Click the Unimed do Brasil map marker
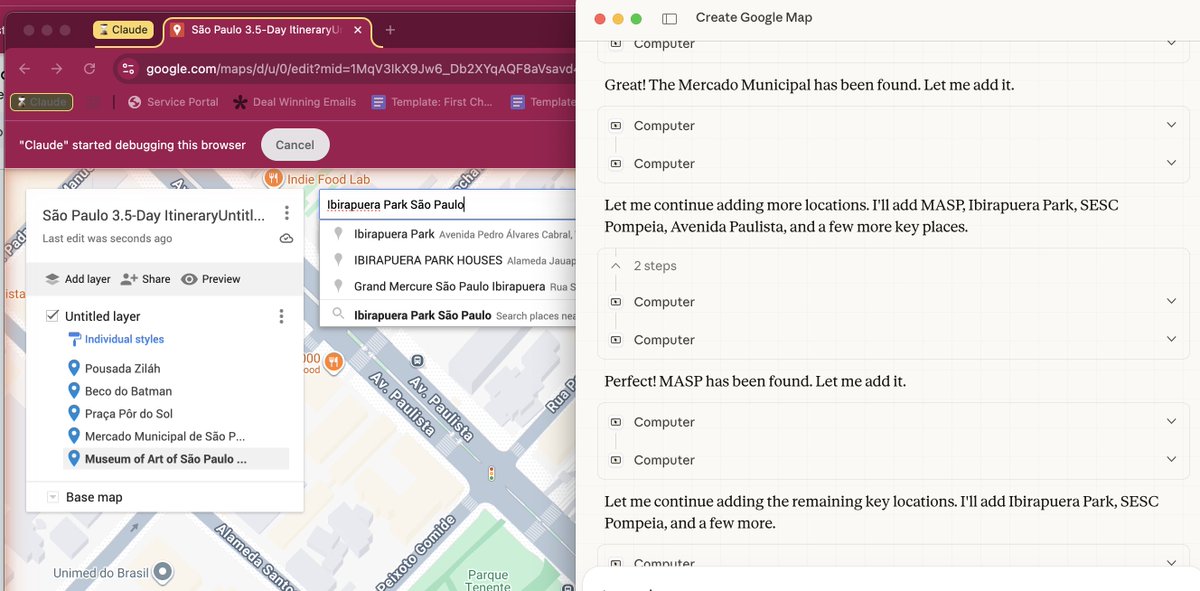Viewport: 1200px width, 591px height. (x=161, y=572)
